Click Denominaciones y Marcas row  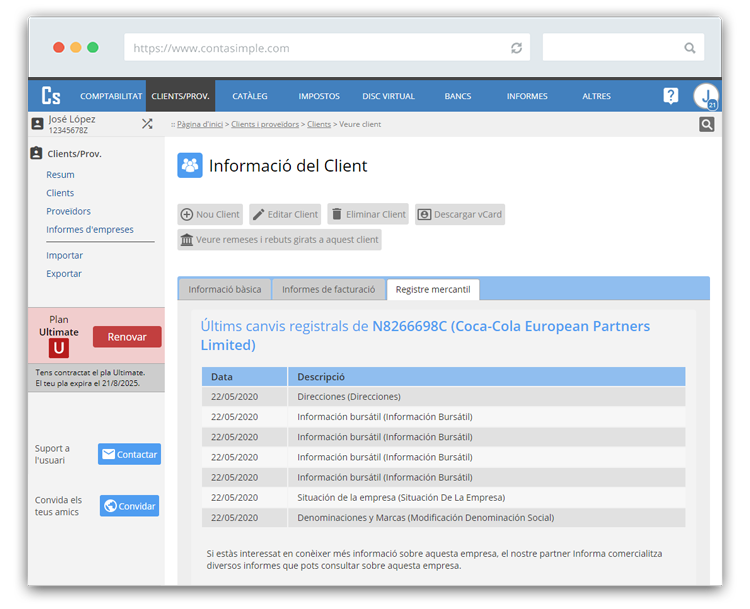(x=443, y=518)
